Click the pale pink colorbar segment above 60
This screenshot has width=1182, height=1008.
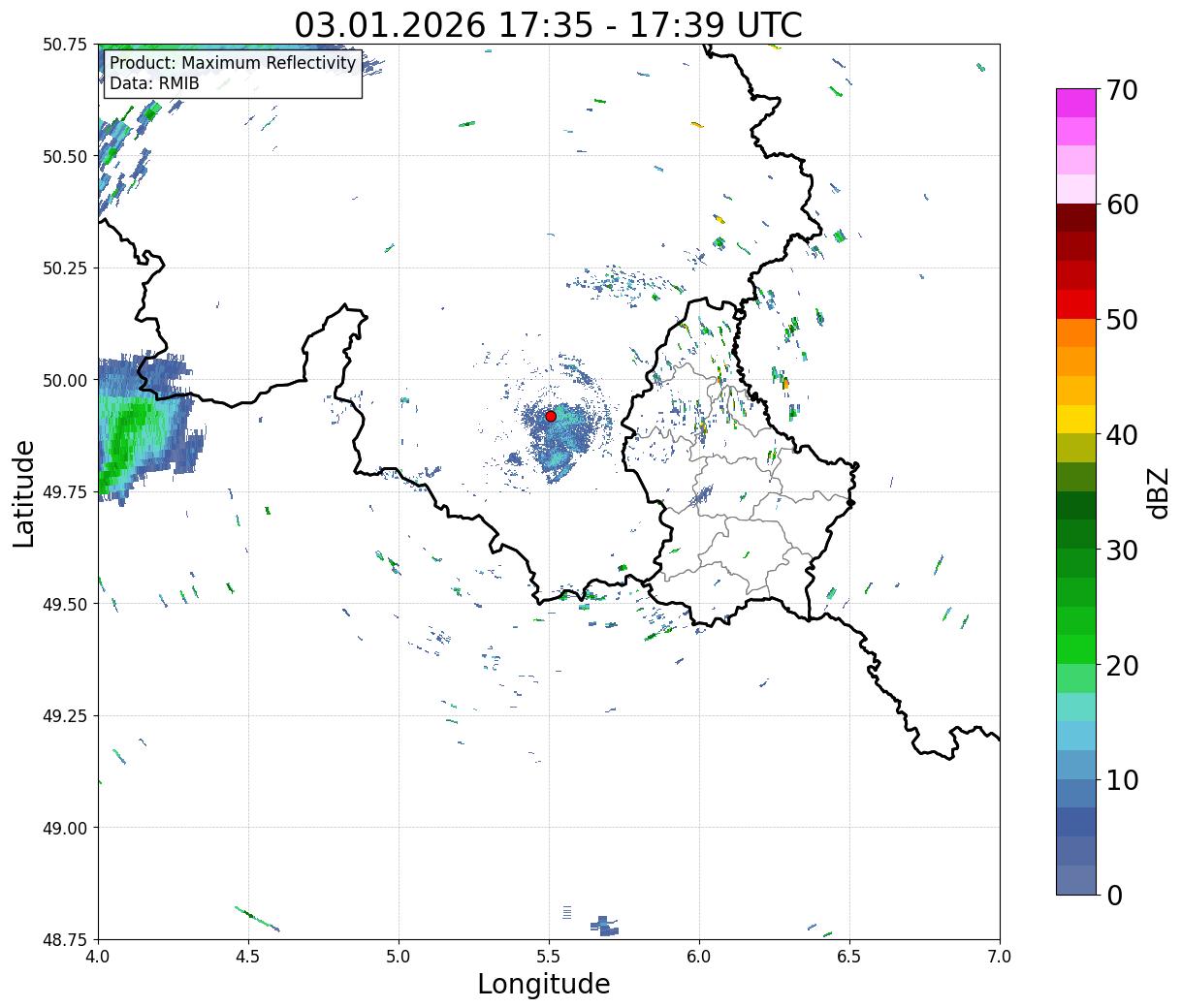(x=1076, y=189)
